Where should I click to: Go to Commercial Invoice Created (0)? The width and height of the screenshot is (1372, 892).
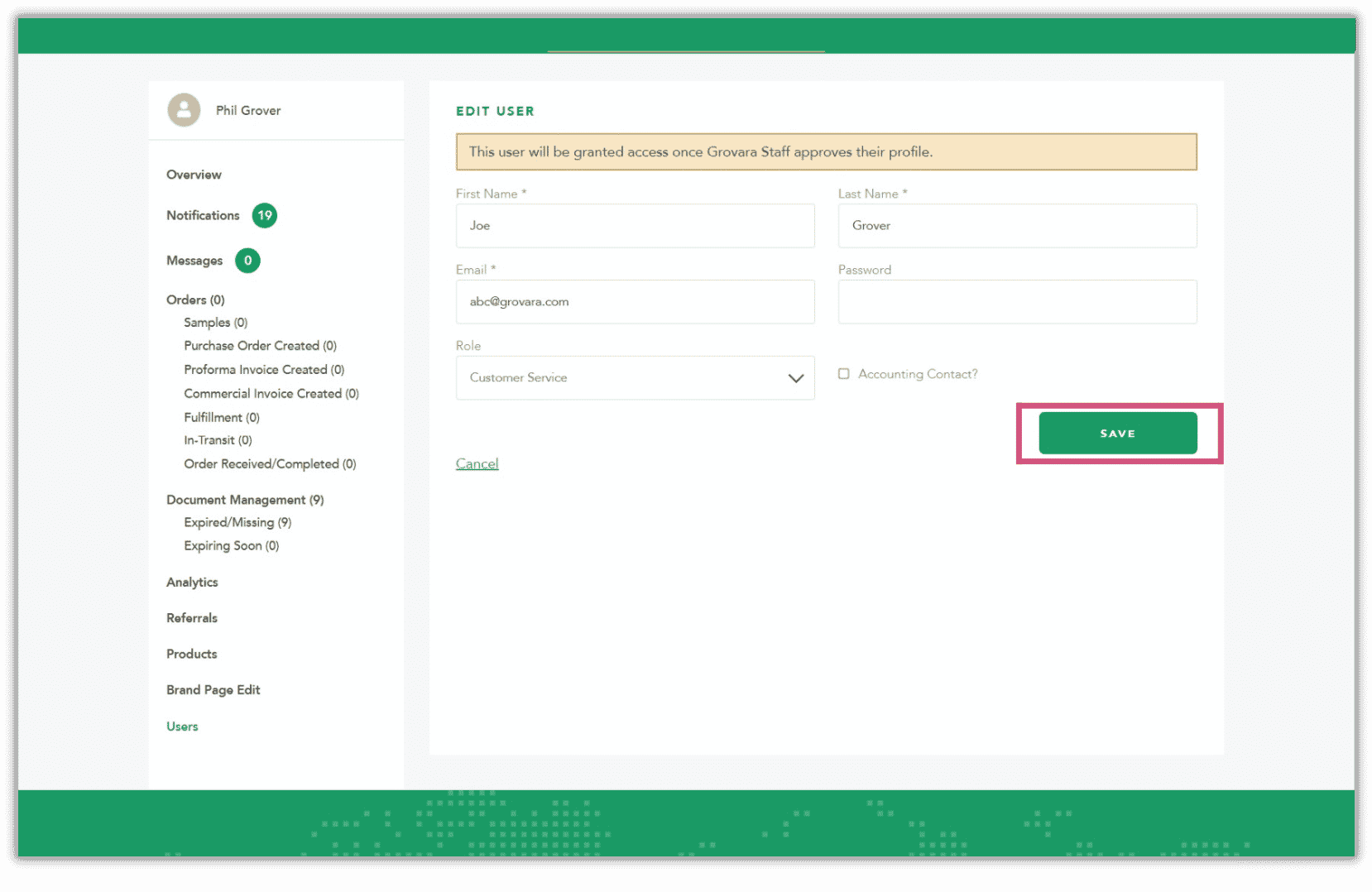(271, 394)
